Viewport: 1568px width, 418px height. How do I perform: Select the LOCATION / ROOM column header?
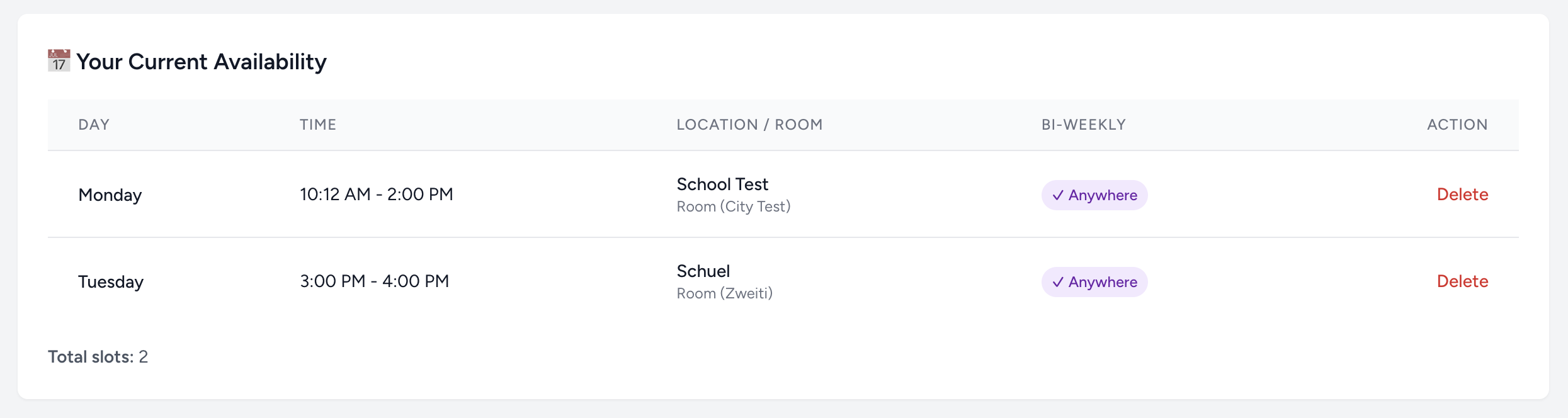(749, 125)
